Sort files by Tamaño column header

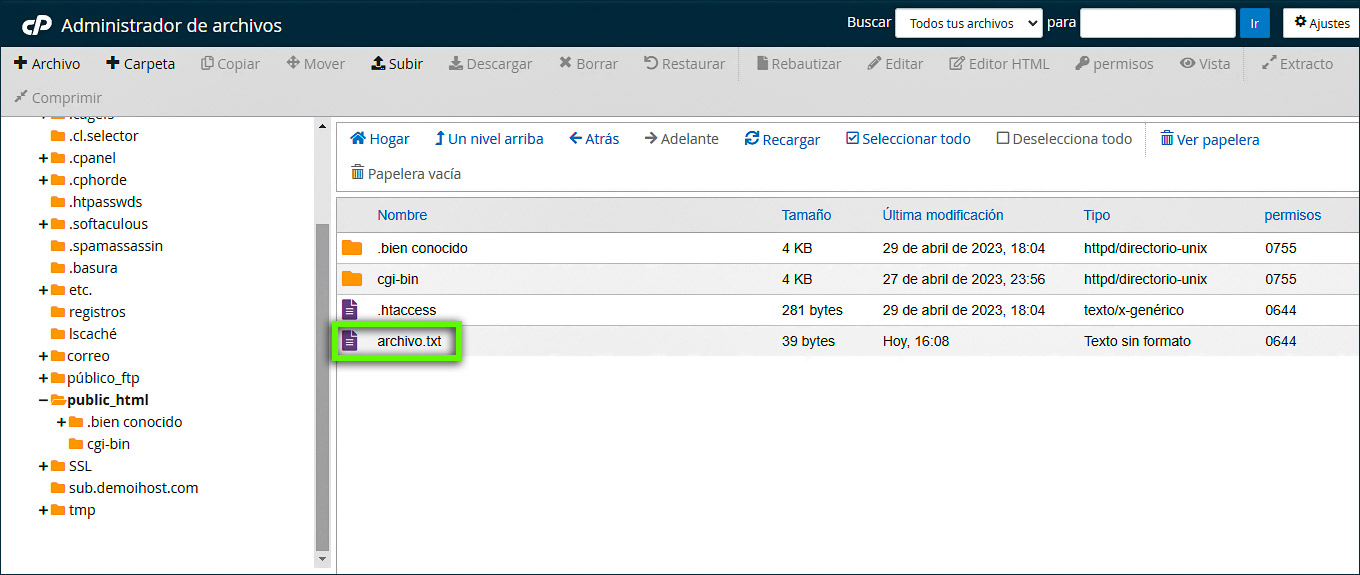click(806, 215)
